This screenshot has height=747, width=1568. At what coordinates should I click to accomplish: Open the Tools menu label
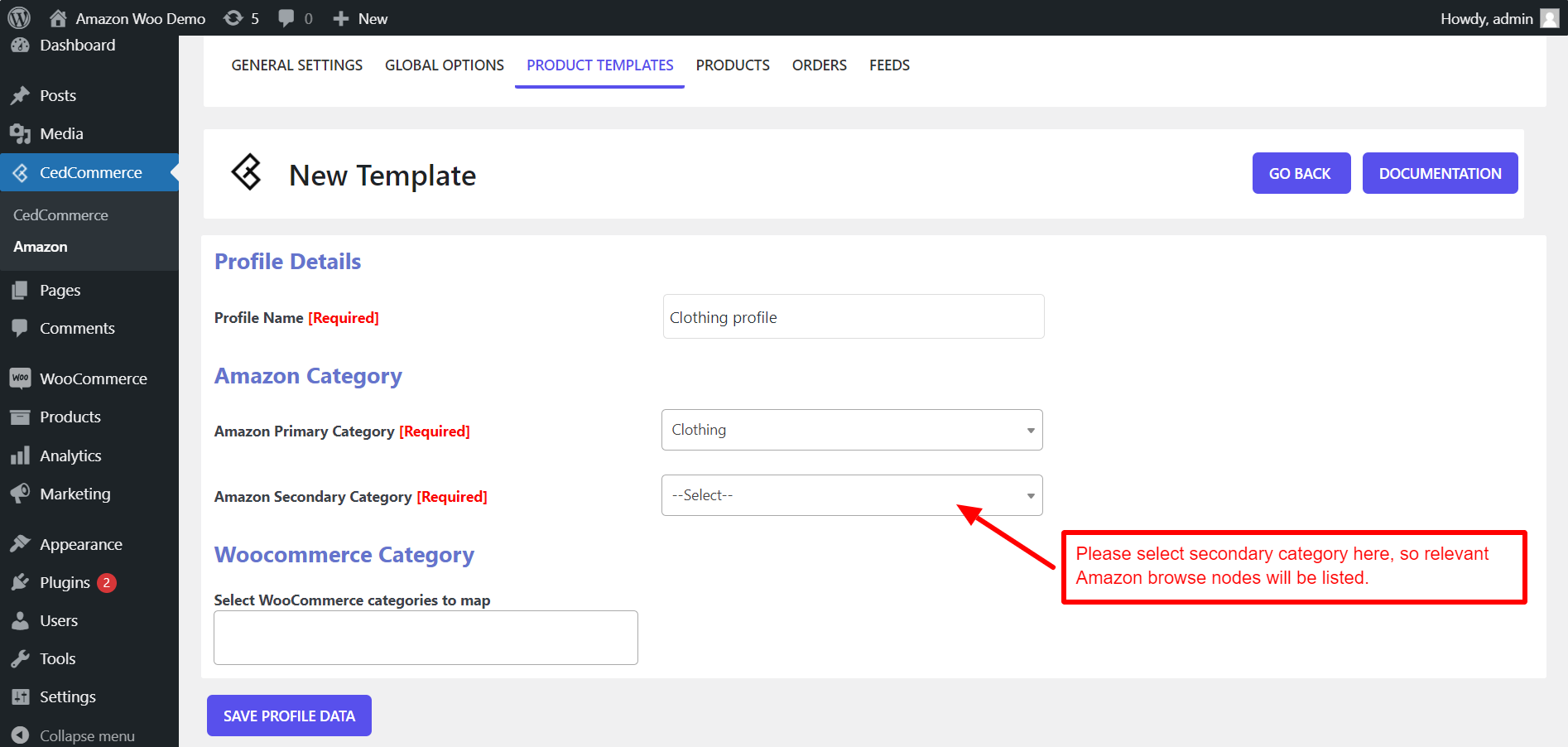pyautogui.click(x=58, y=658)
